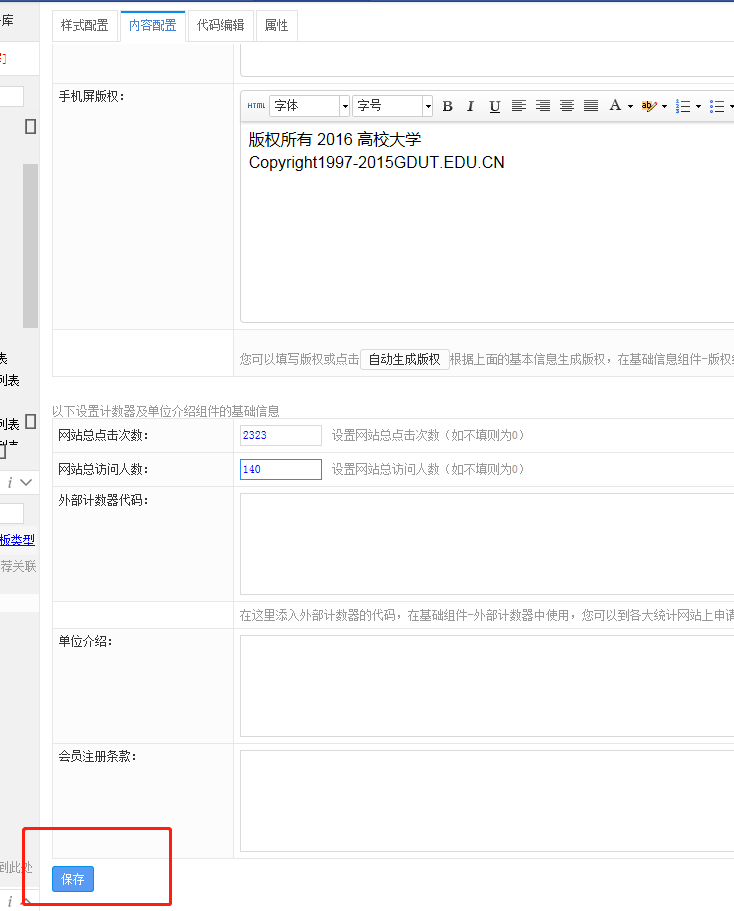Switch to the 代码编辑 tab

click(220, 26)
